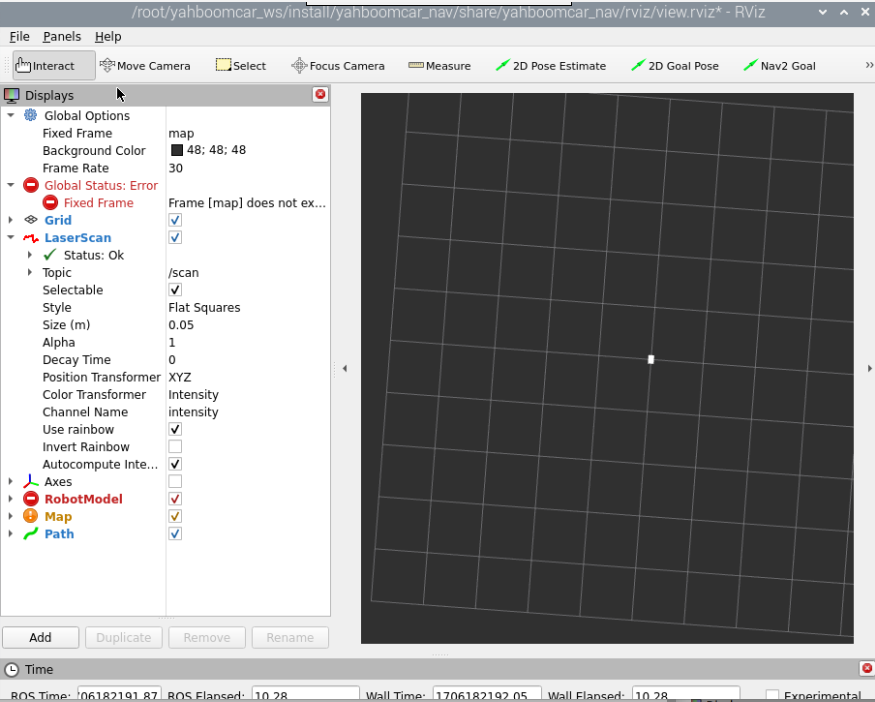875x702 pixels.
Task: Click the white marker in 3D view
Action: coord(651,359)
